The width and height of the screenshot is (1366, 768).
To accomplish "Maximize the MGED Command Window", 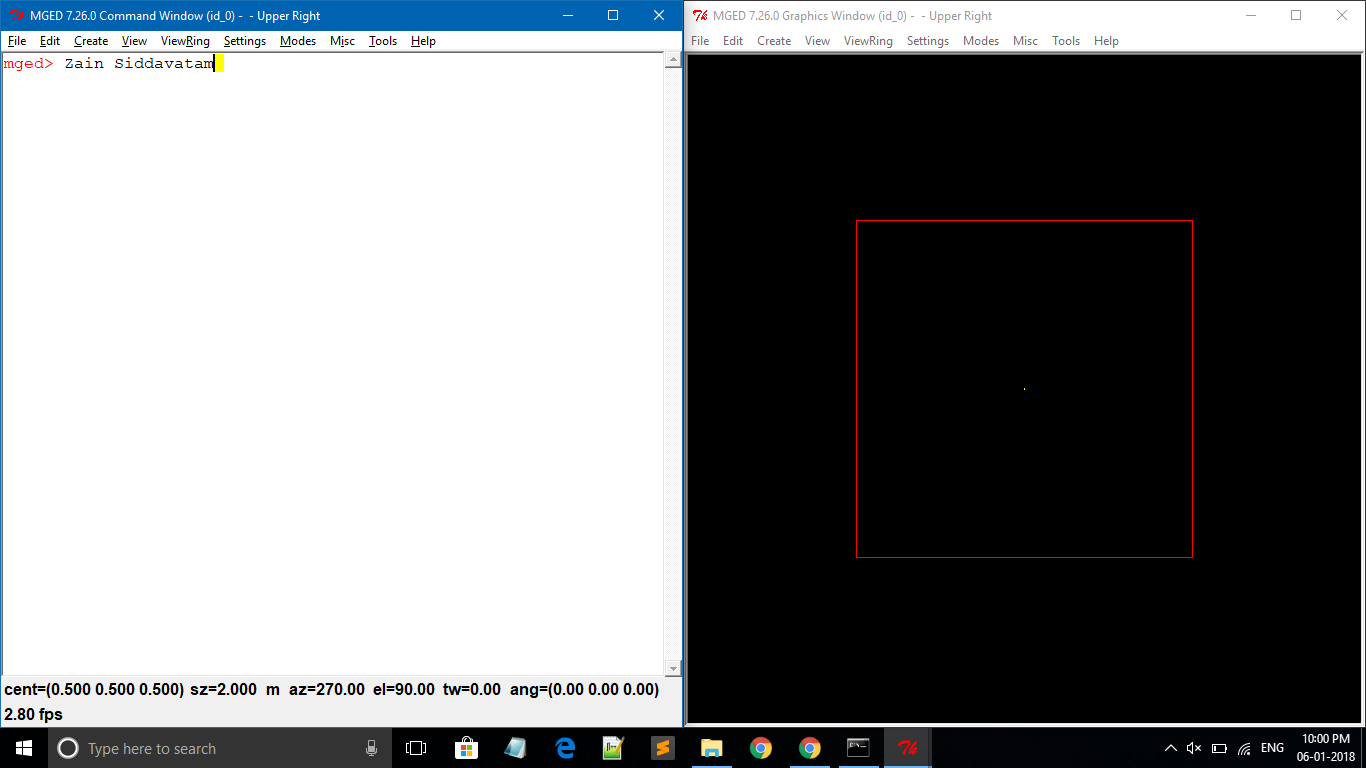I will pos(613,16).
